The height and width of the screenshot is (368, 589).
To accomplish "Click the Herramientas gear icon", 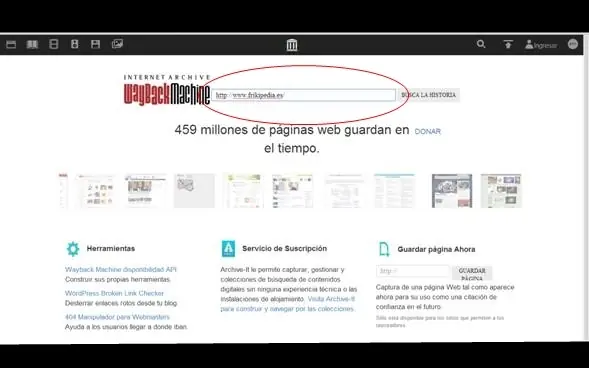I will tap(73, 249).
